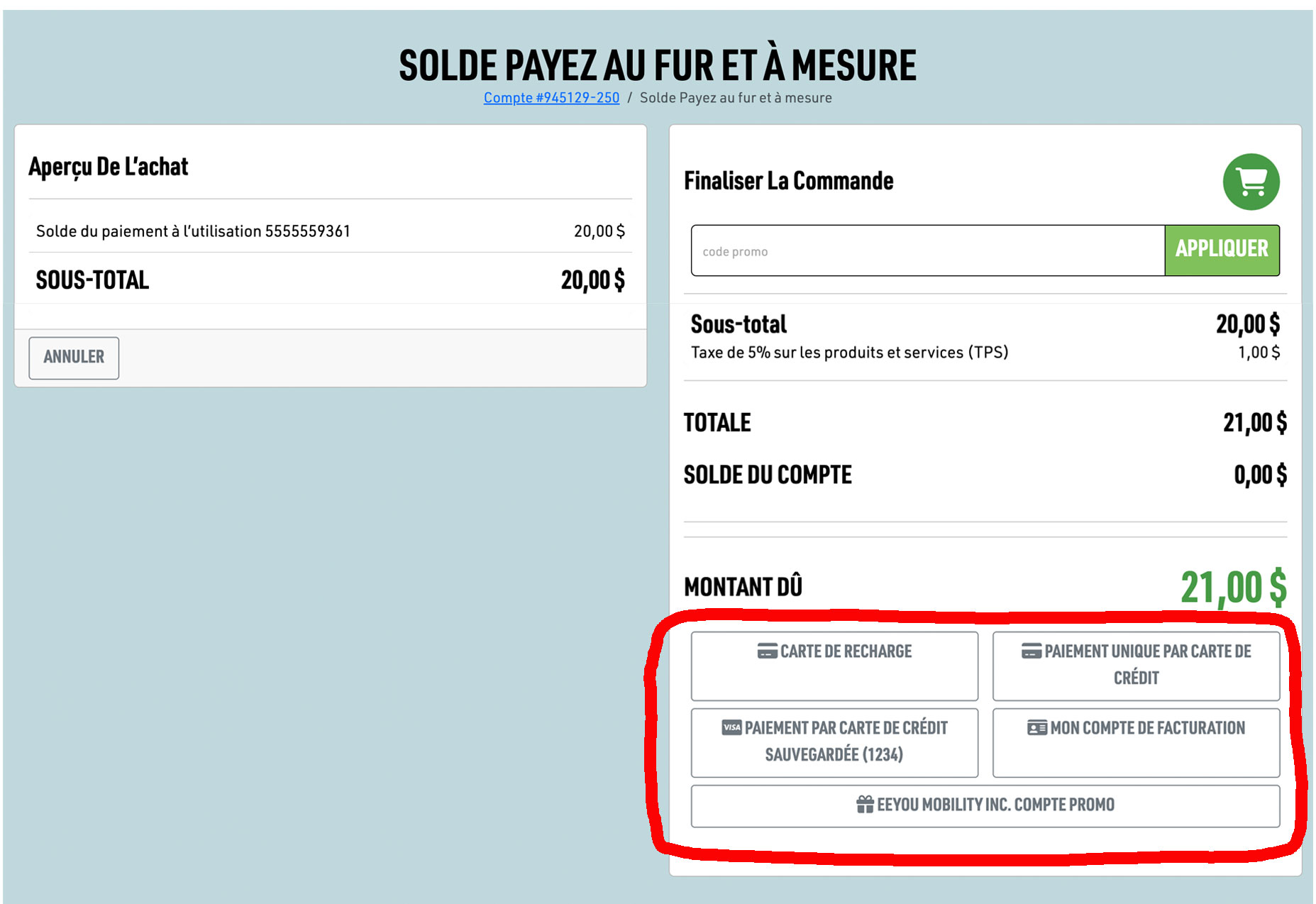This screenshot has width=1316, height=904.
Task: Click the card icon beside Carte de recharge
Action: pyautogui.click(x=767, y=651)
